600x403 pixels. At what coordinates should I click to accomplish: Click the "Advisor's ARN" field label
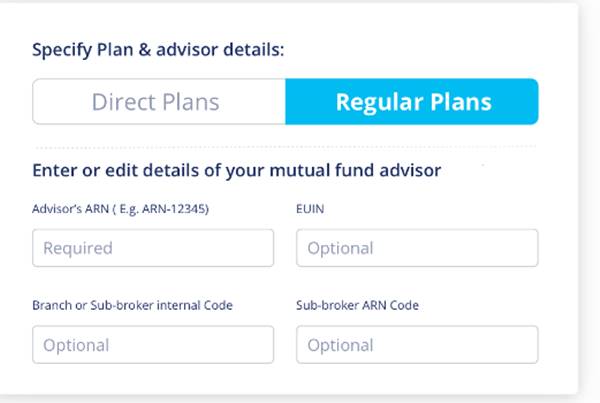point(69,209)
